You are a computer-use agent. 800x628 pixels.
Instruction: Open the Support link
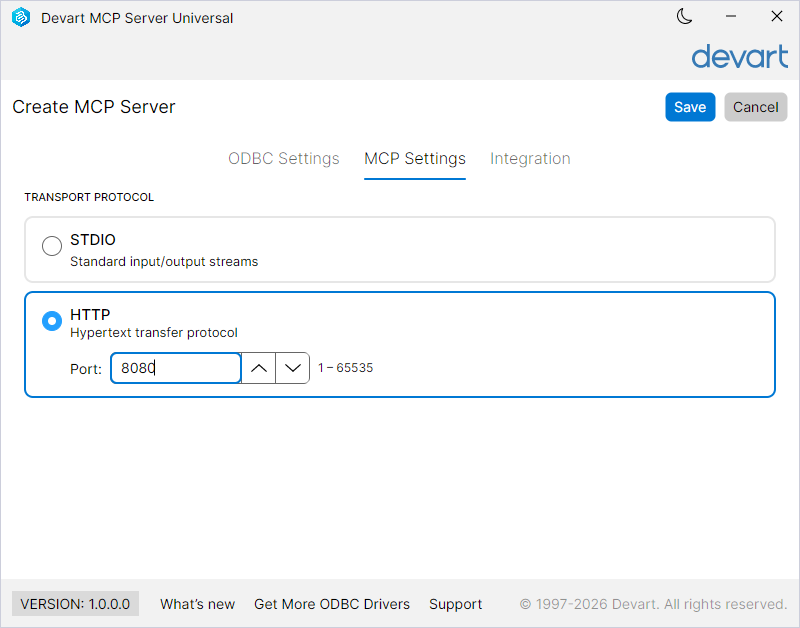point(456,604)
